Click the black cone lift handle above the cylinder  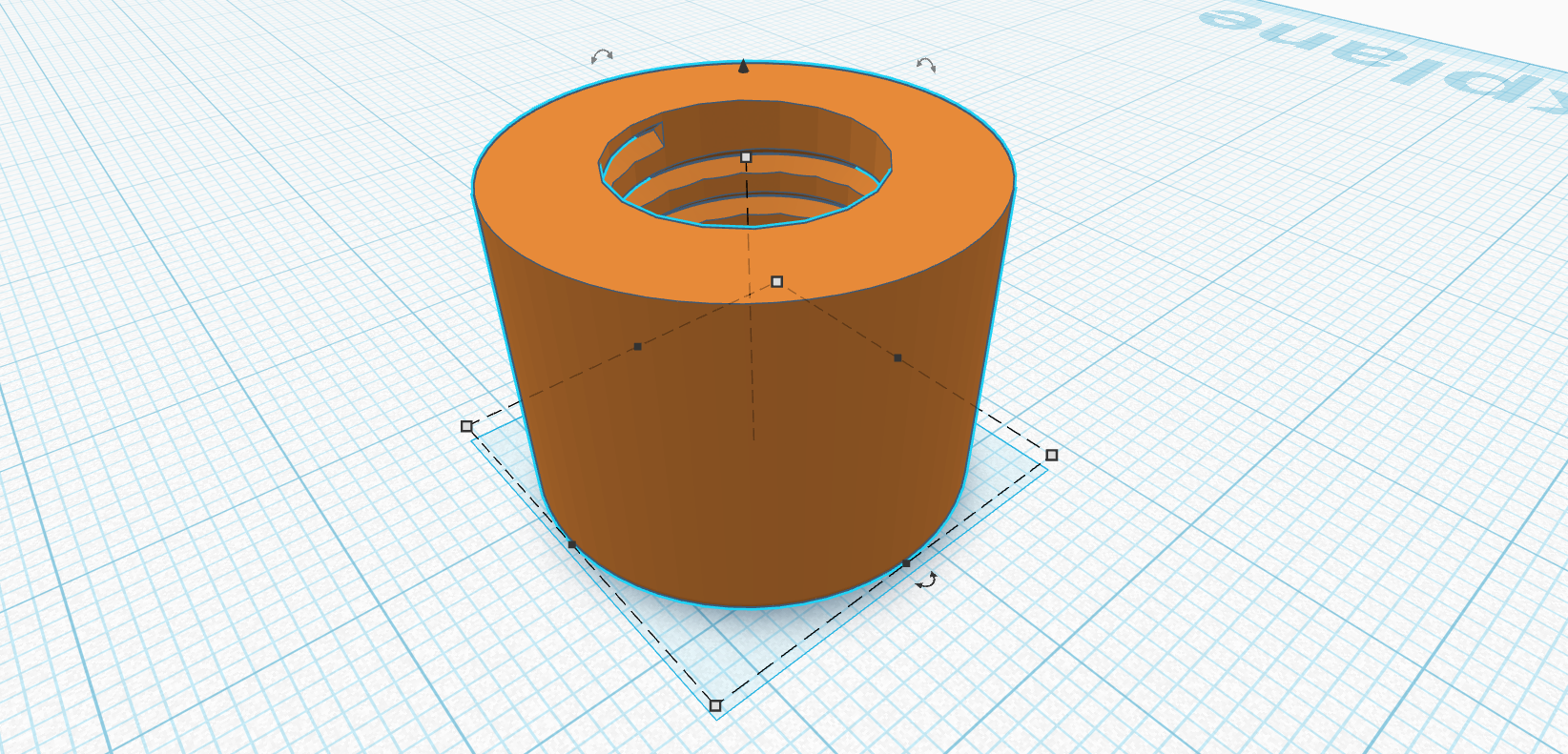click(744, 66)
